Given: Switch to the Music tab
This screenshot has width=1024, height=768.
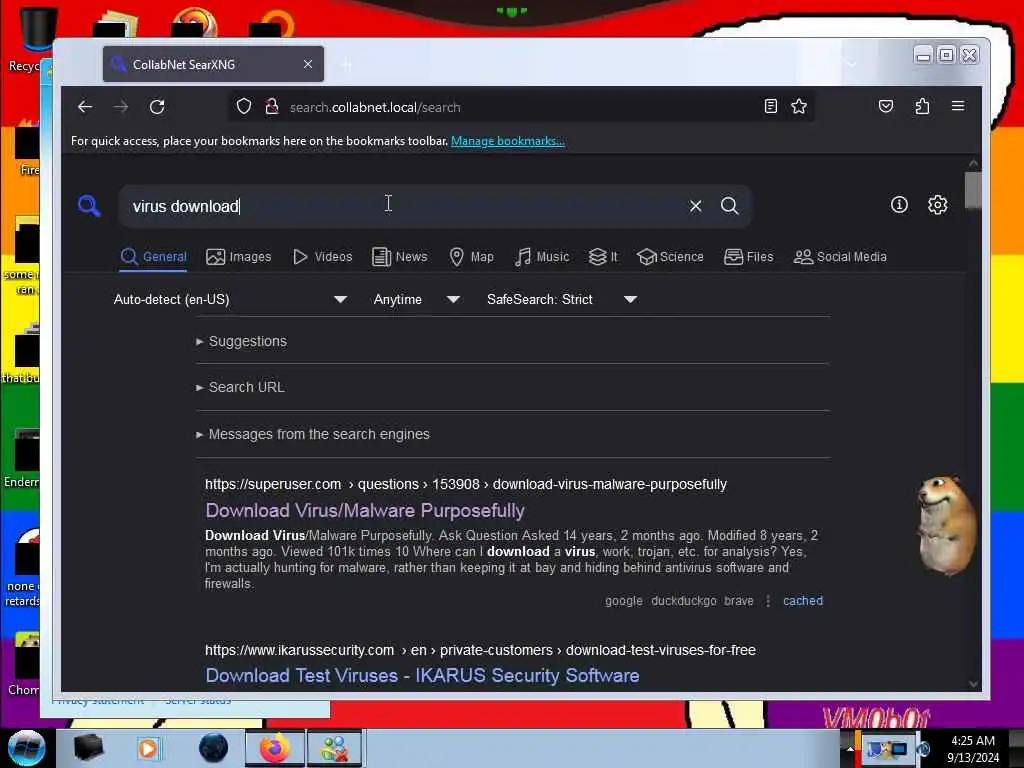Looking at the screenshot, I should (x=542, y=257).
